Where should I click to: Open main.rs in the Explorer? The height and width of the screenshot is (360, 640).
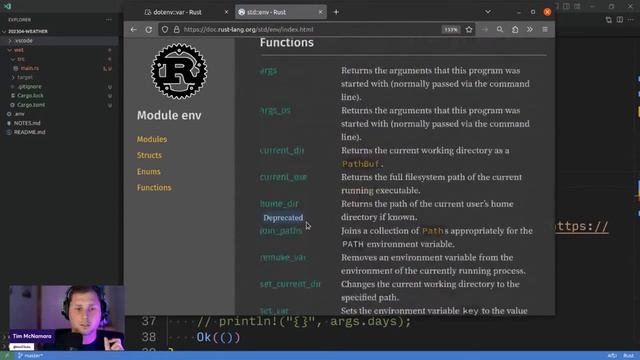click(x=30, y=68)
